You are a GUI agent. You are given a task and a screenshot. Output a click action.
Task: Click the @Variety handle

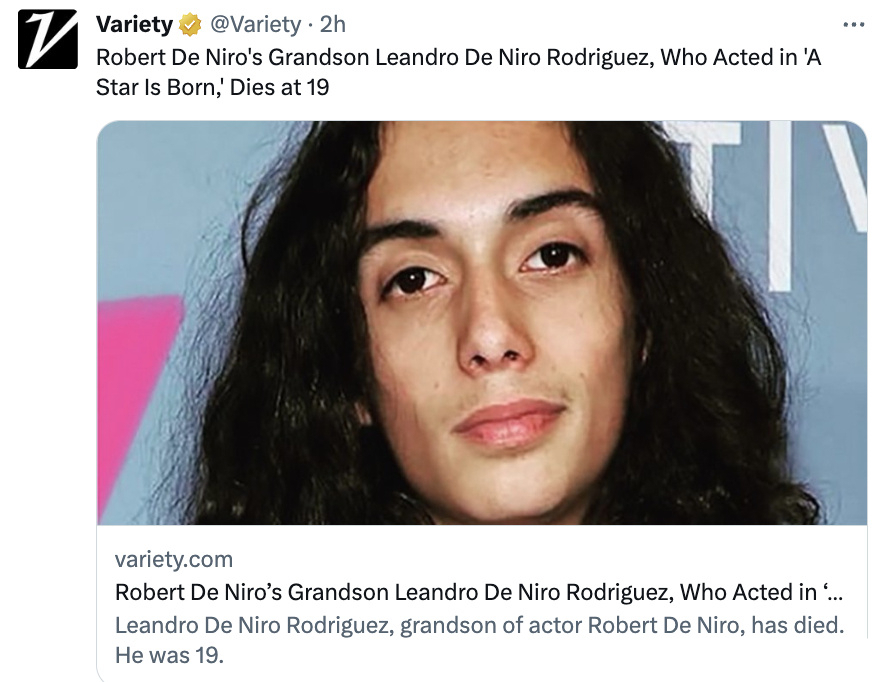[x=255, y=24]
